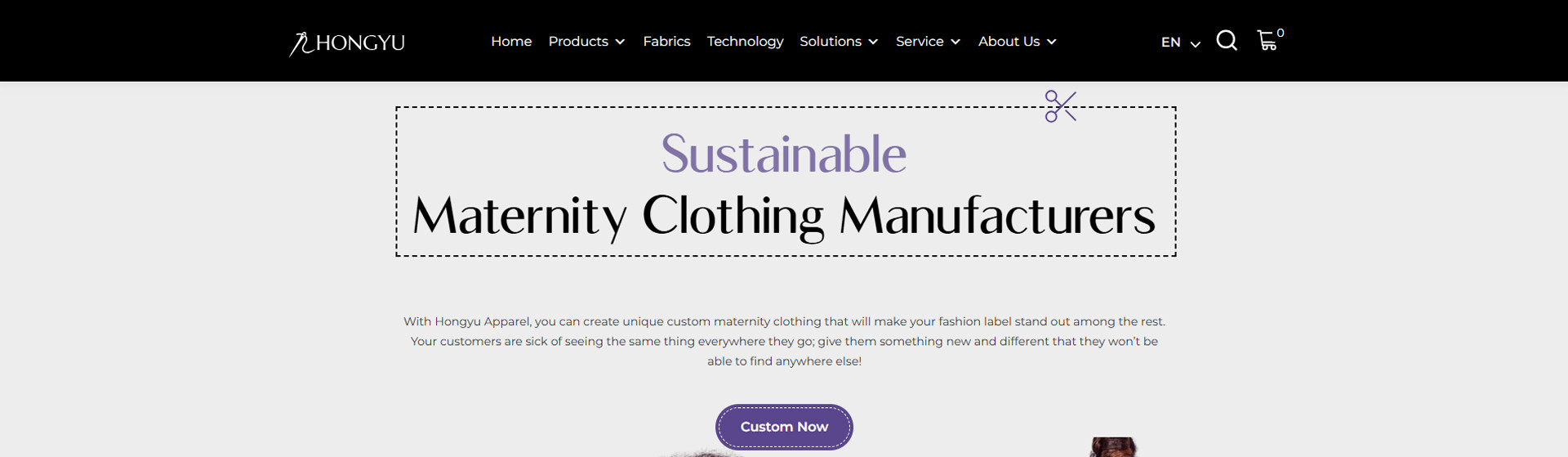Open the shopping cart icon
The height and width of the screenshot is (457, 1568).
coord(1267,41)
